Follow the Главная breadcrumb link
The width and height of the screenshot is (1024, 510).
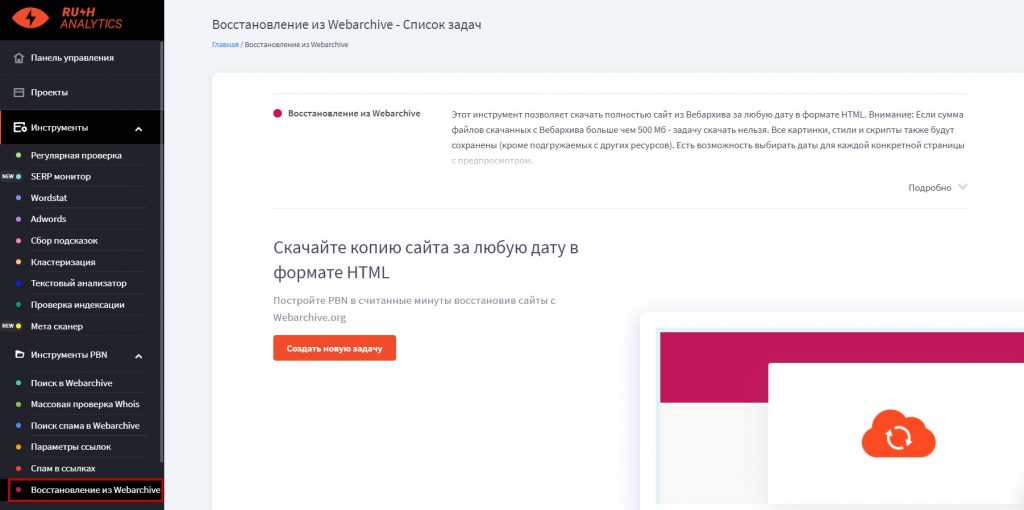click(x=225, y=45)
